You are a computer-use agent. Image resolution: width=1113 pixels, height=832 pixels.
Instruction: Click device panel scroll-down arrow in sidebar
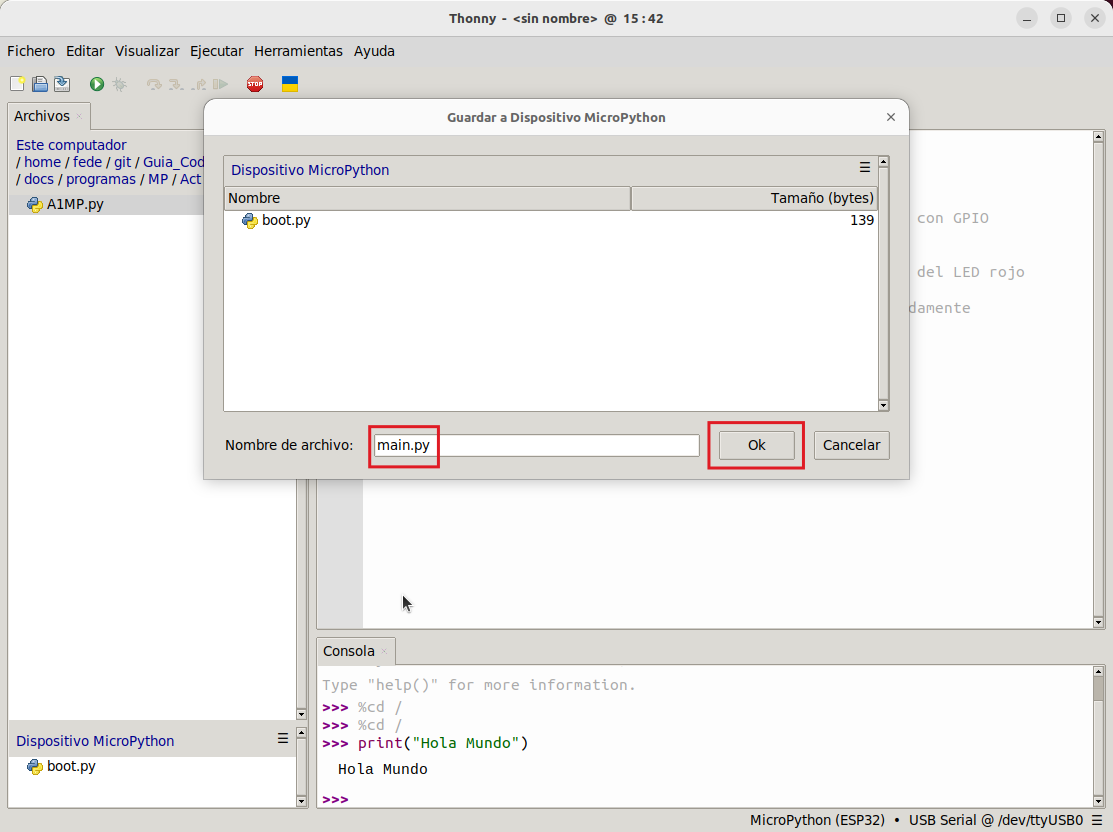[x=301, y=801]
